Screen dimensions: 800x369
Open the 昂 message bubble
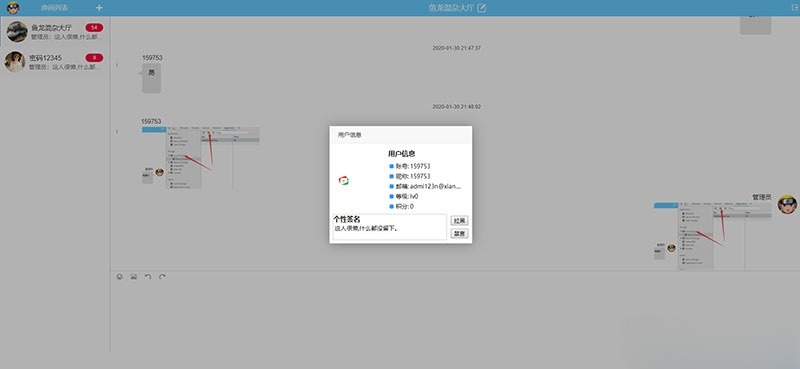tap(152, 78)
